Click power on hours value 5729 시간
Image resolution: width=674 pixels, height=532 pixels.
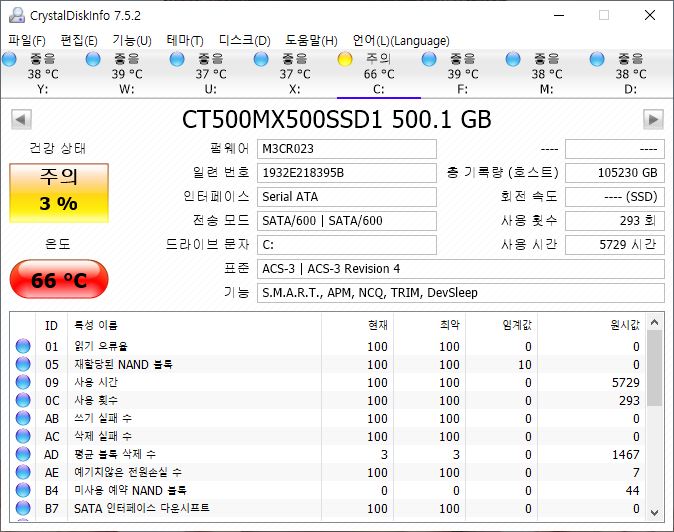tap(615, 245)
